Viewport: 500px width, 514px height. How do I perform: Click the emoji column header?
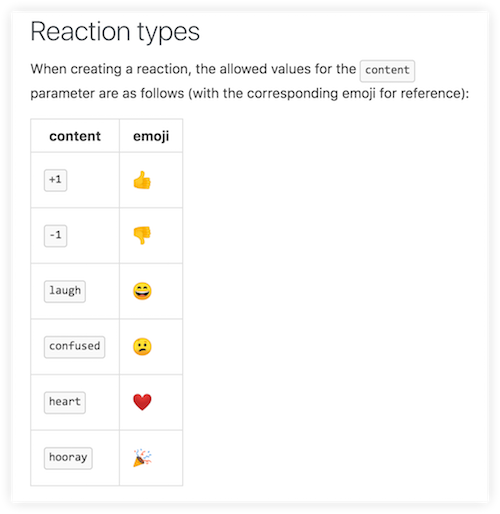pos(151,136)
